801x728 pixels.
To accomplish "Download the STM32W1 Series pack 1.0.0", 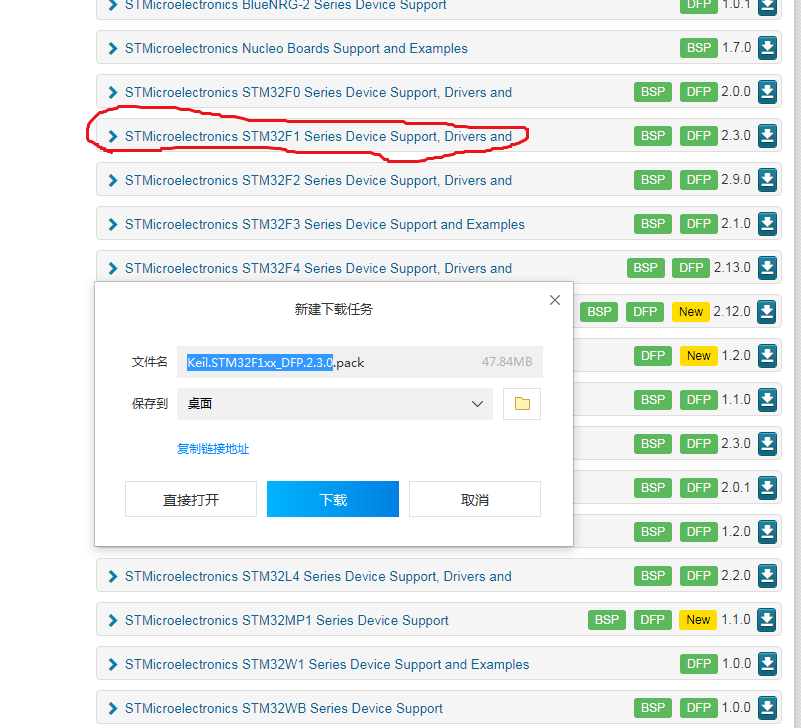I will point(767,663).
